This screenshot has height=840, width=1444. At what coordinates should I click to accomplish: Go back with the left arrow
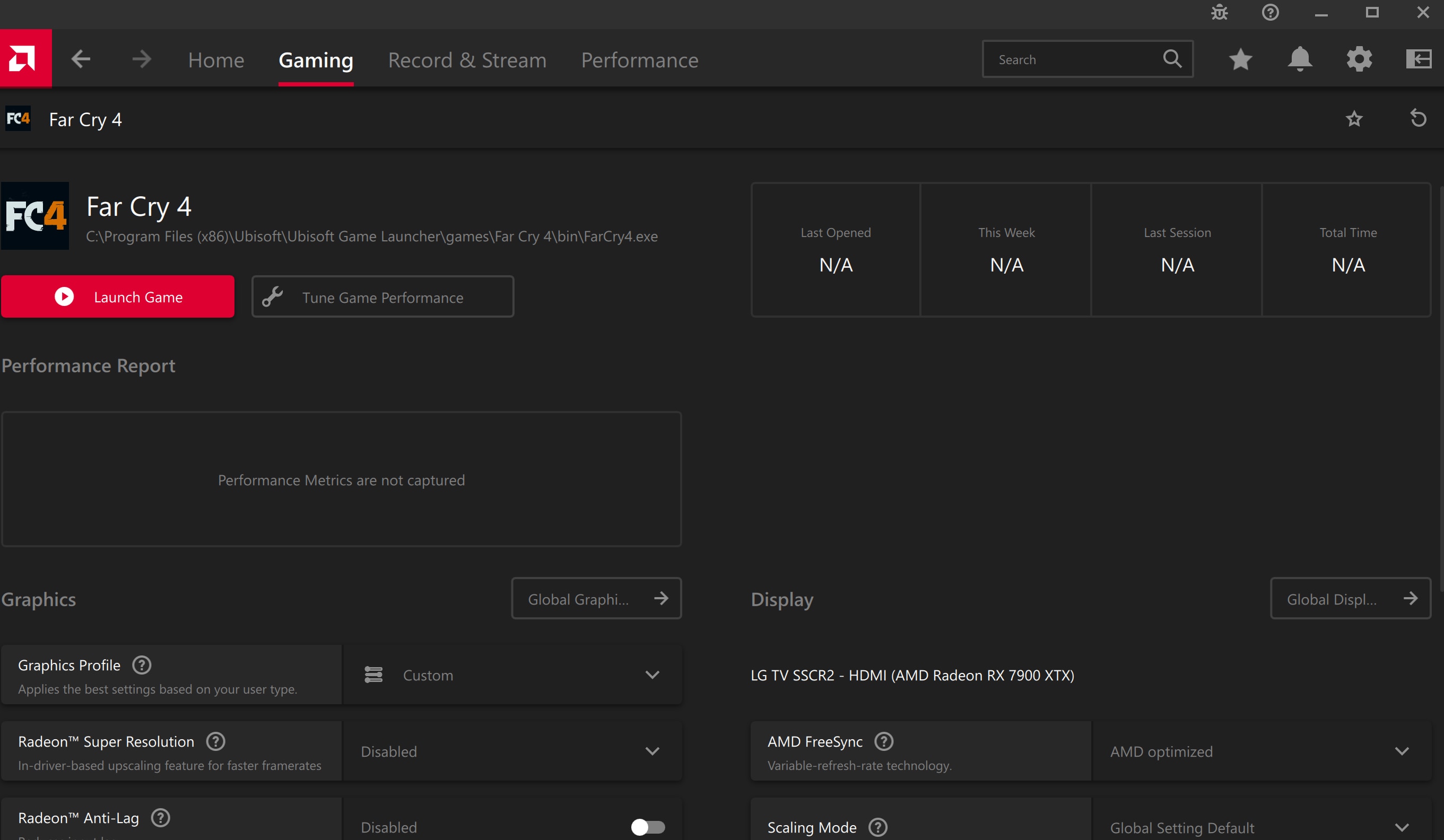pyautogui.click(x=81, y=59)
